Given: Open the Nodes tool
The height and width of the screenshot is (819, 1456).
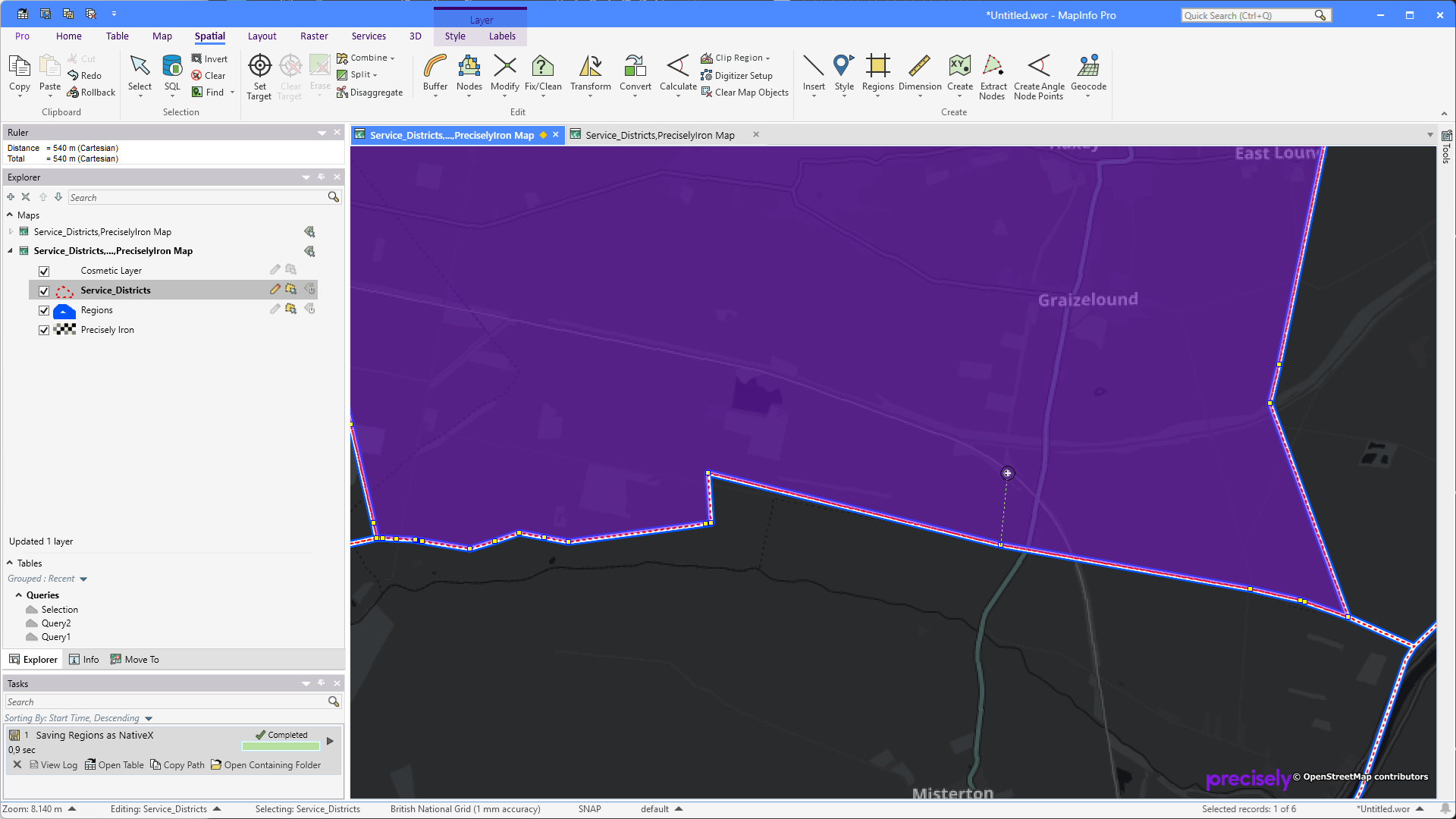Looking at the screenshot, I should coord(469,74).
